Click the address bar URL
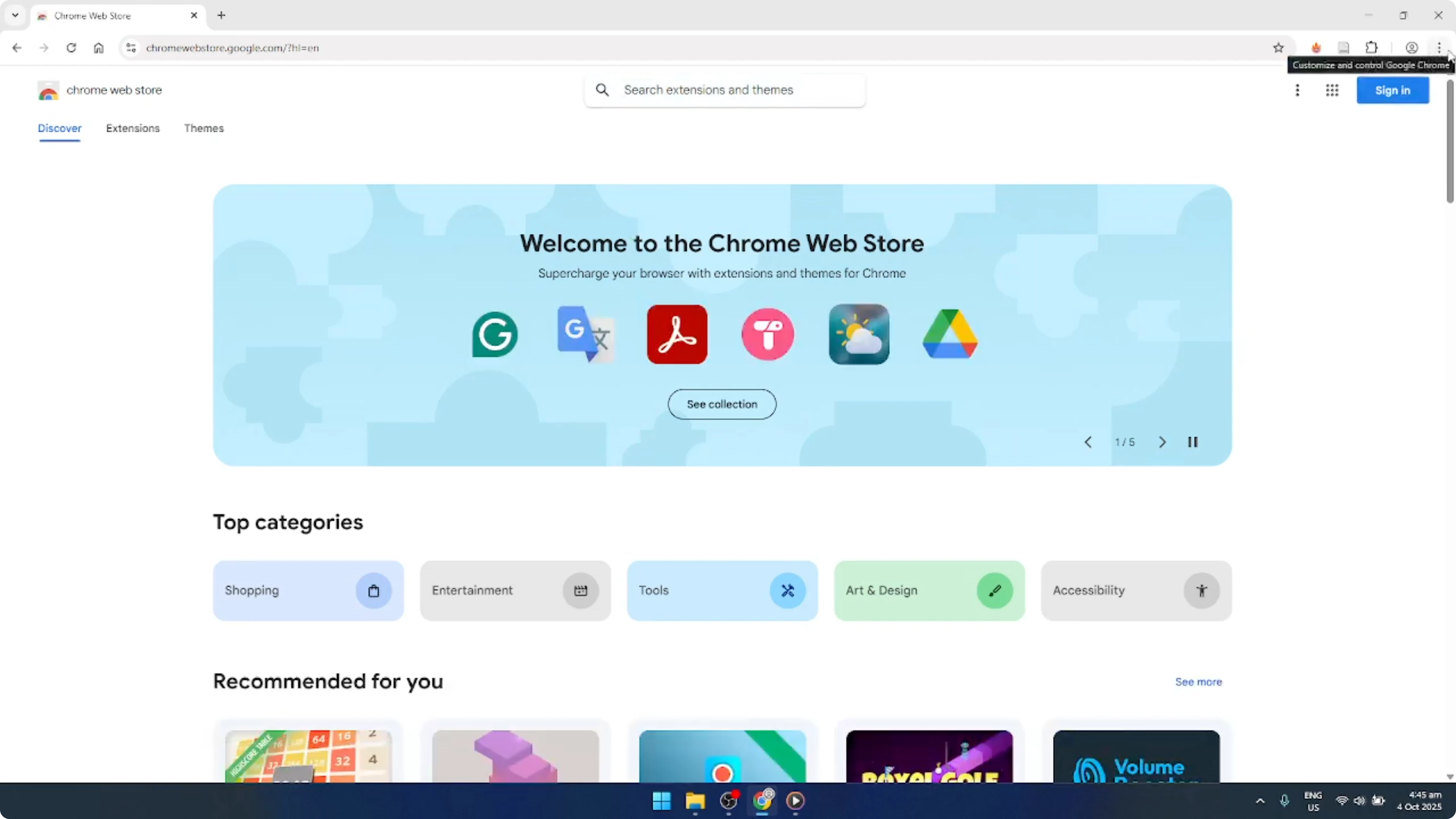The image size is (1456, 819). (232, 48)
